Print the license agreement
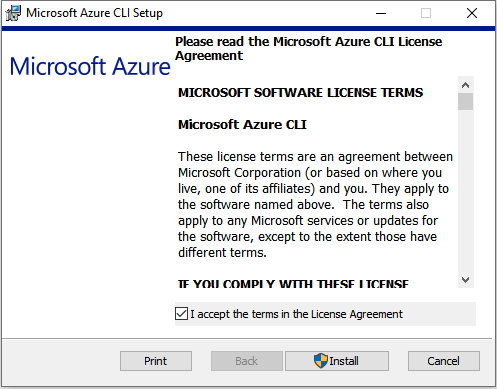The height and width of the screenshot is (389, 497). [x=156, y=361]
